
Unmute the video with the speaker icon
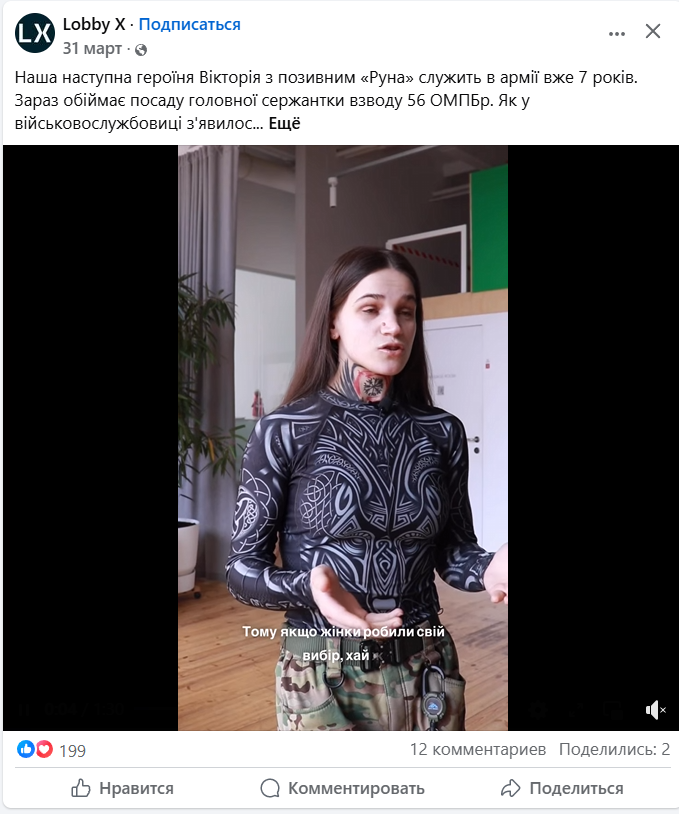(x=656, y=710)
